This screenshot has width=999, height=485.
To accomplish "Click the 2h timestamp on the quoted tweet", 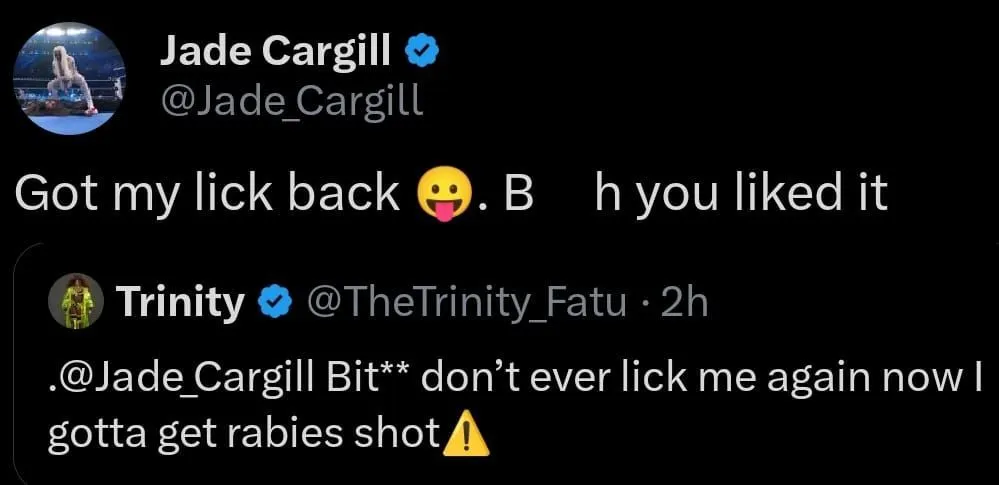I will [685, 301].
